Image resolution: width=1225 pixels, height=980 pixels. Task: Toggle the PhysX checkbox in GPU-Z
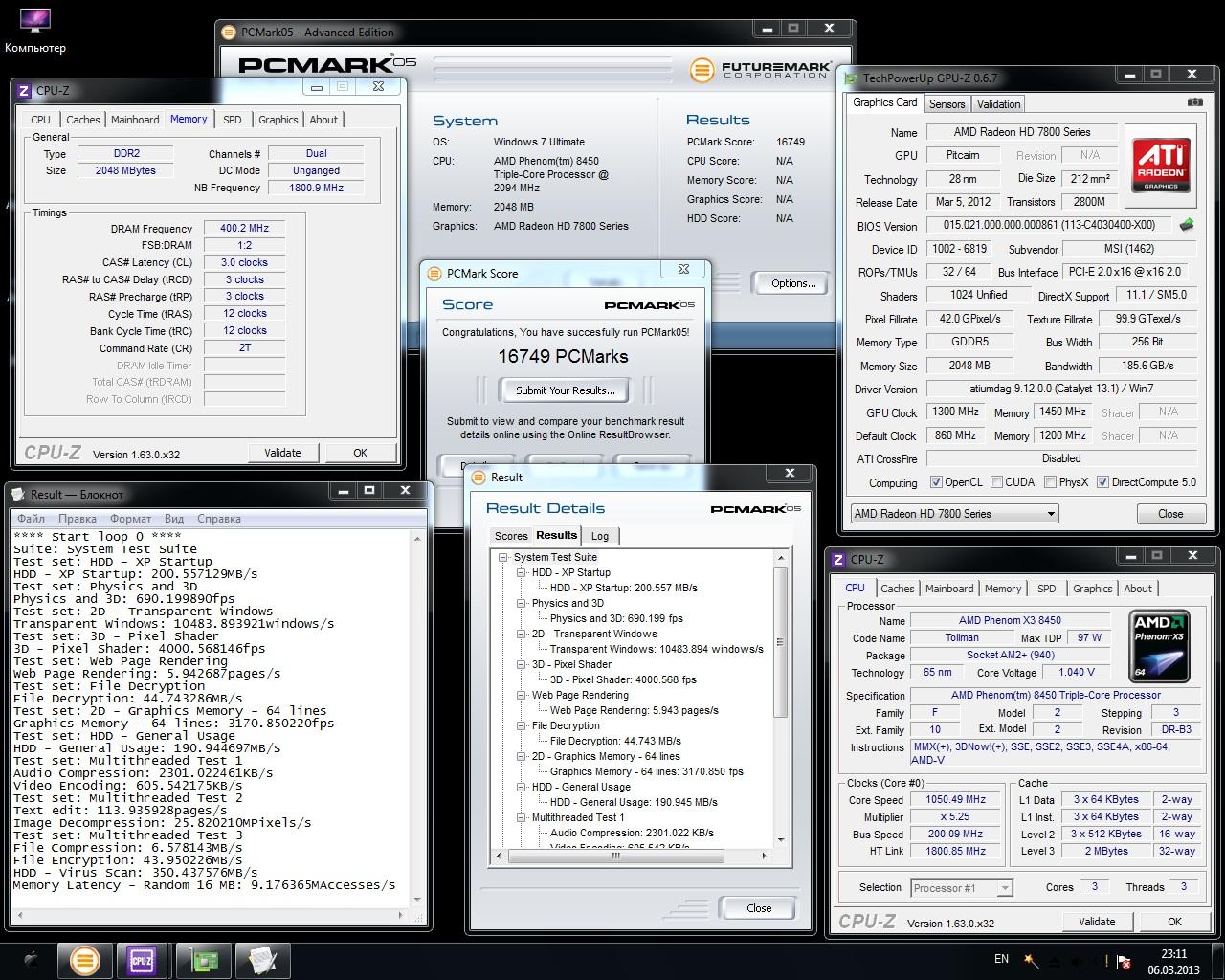(x=1050, y=482)
